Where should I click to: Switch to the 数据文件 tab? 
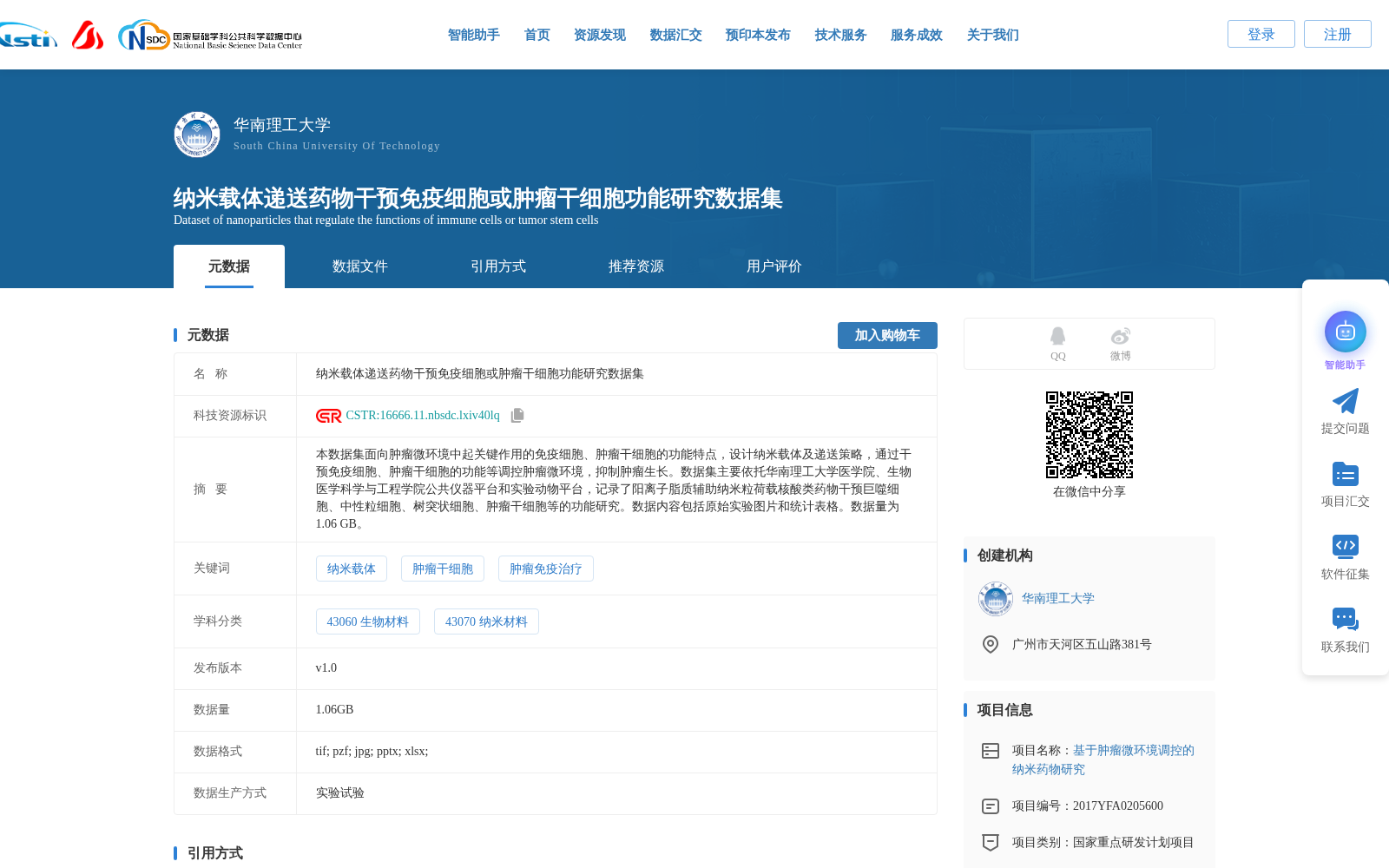[360, 266]
